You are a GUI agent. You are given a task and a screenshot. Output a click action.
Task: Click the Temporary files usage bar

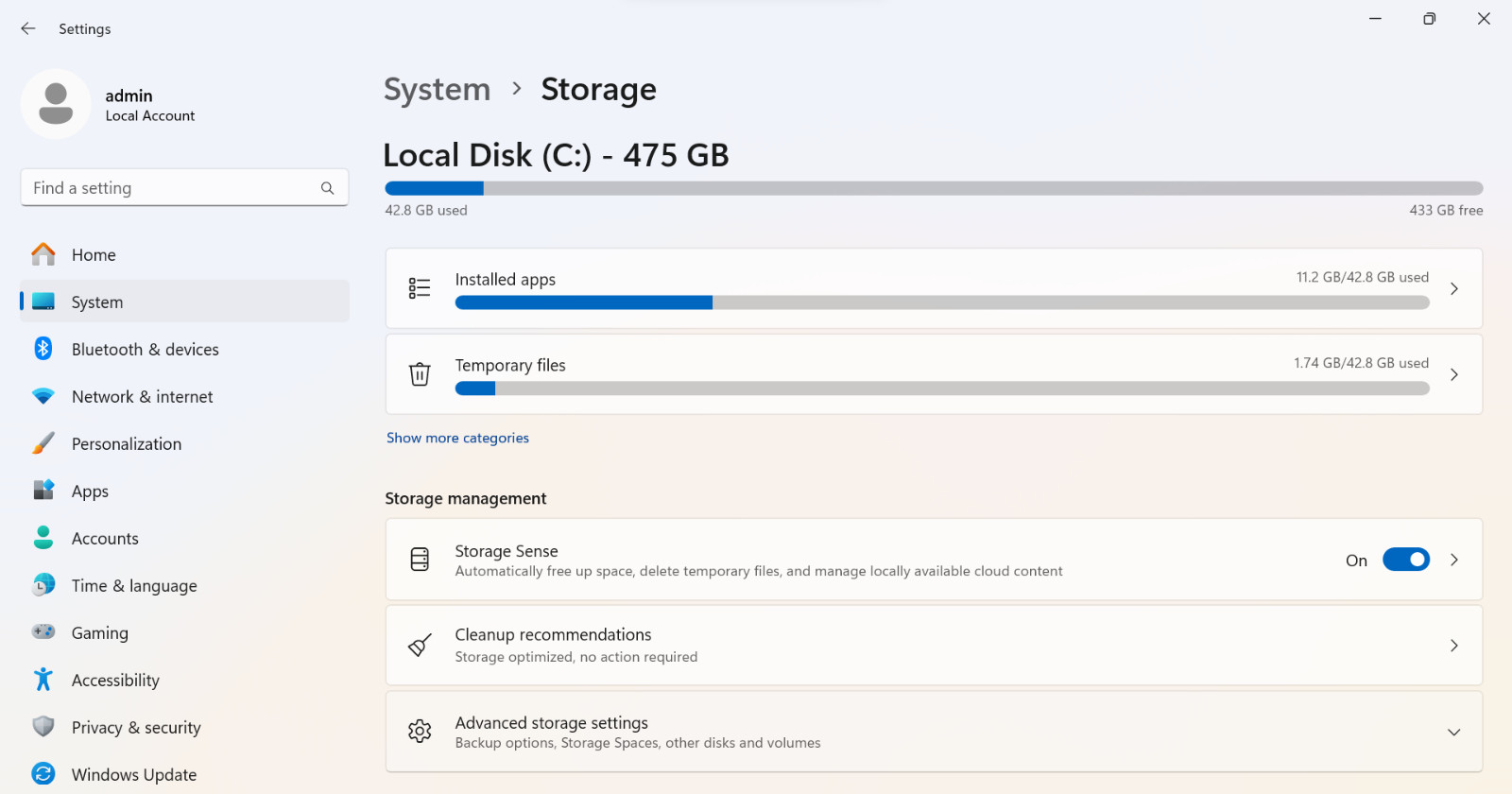(942, 388)
